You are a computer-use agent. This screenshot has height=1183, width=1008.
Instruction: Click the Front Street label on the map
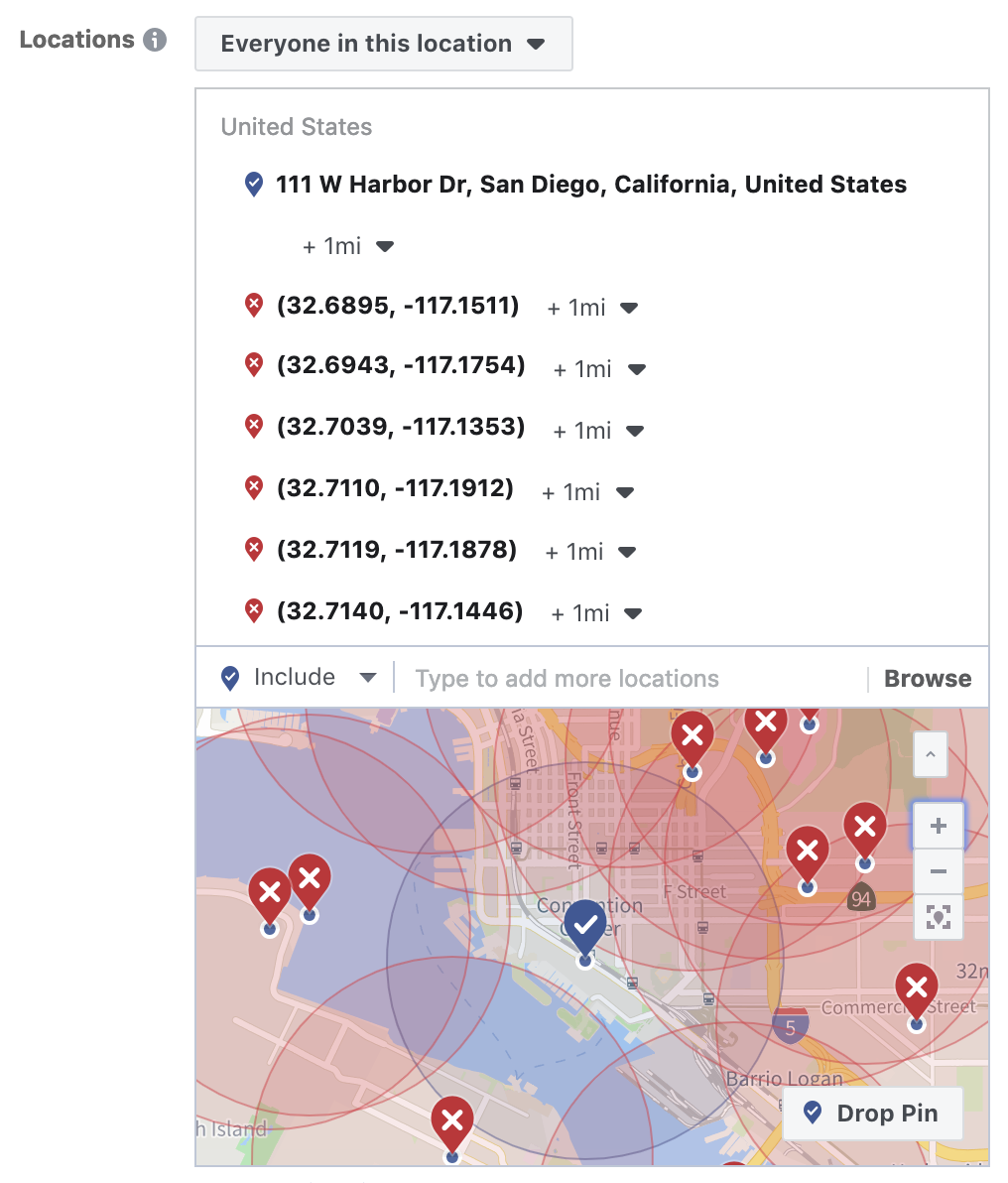[574, 820]
